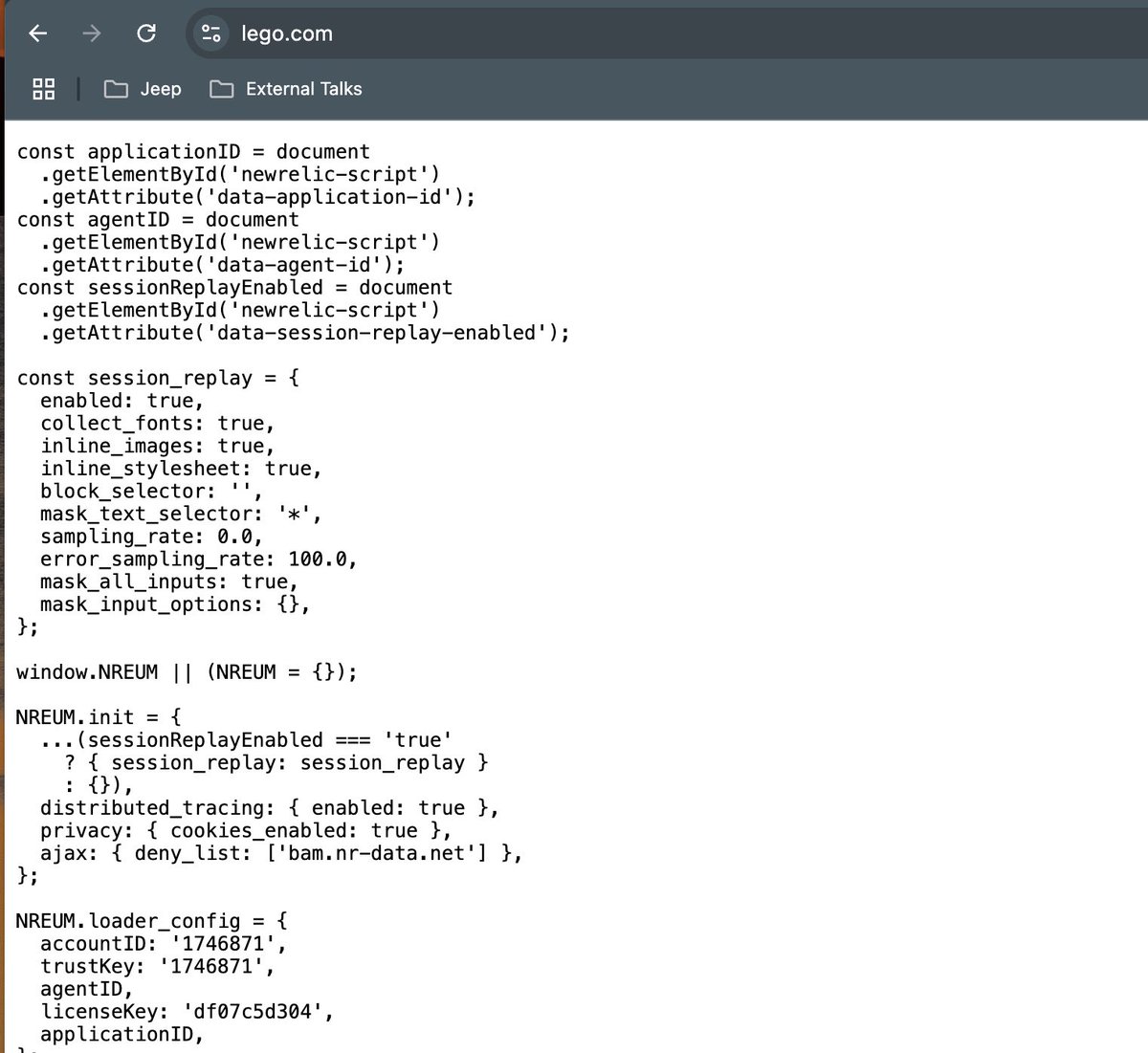1148x1053 pixels.
Task: Click the text "const agentID = document"
Action: pos(158,220)
